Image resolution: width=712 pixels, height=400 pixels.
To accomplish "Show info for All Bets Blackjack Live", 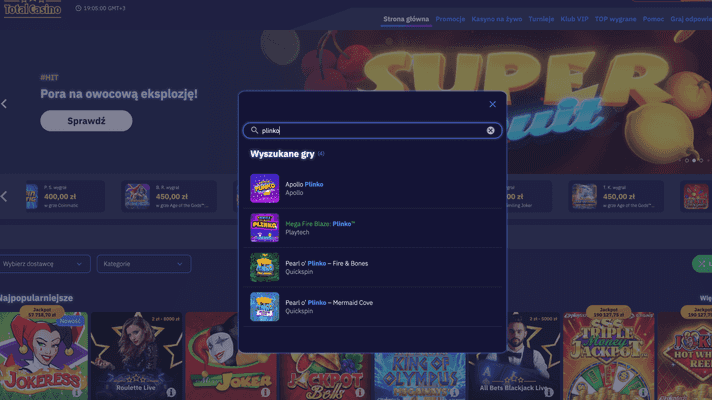I will 549,392.
